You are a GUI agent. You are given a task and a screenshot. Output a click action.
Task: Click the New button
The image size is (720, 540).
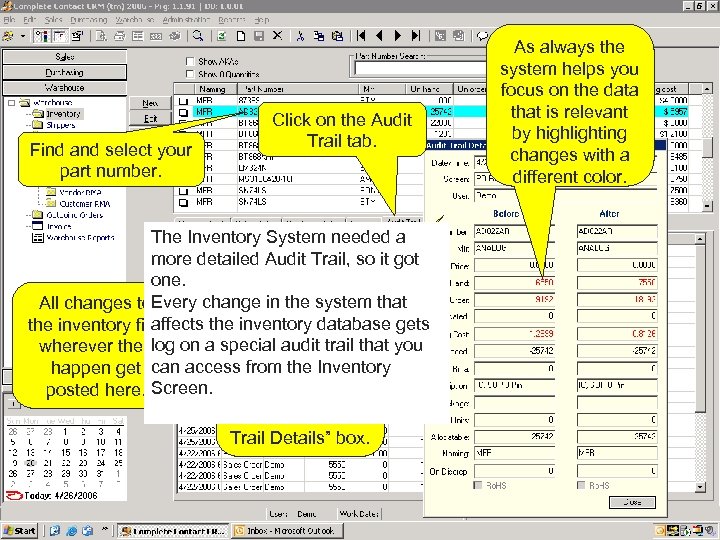click(150, 103)
